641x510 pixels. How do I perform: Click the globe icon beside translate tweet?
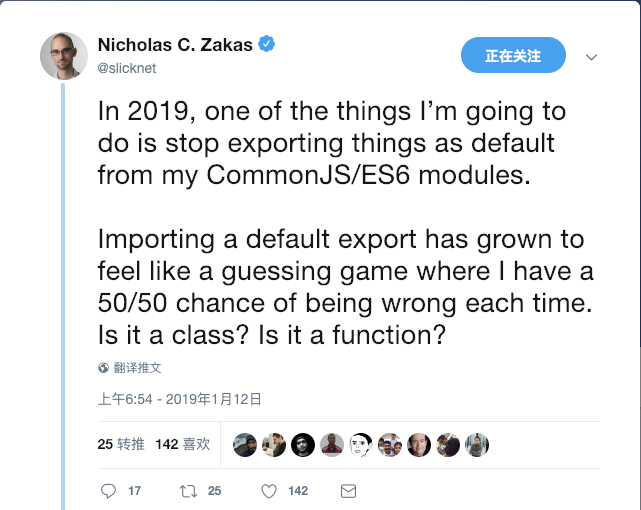pos(104,368)
